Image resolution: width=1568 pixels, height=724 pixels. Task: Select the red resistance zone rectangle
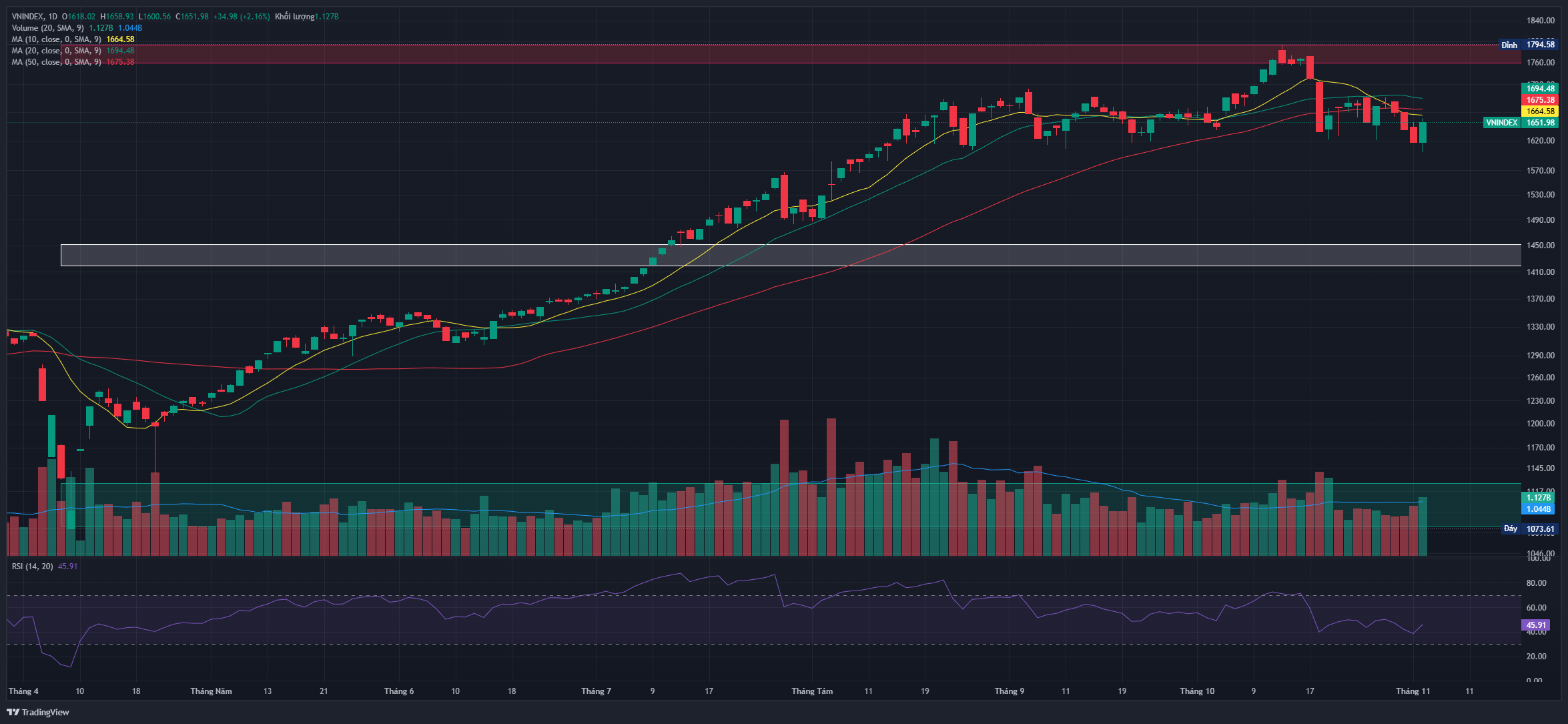[667, 54]
